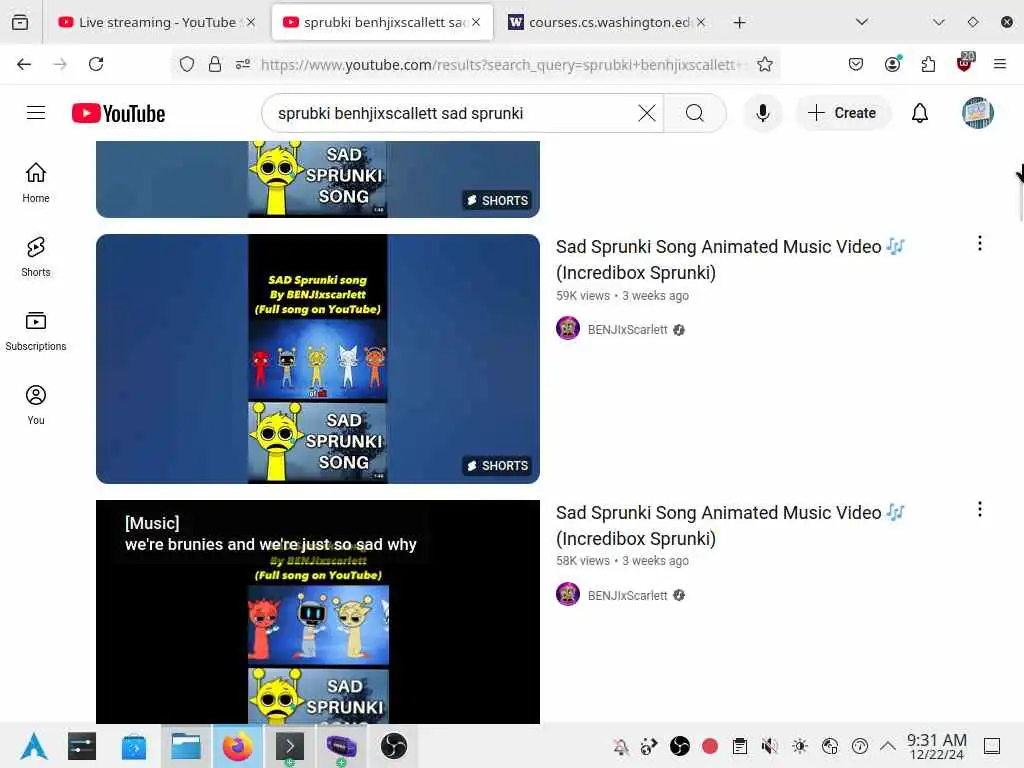Open BENJIxScarlett channel under 58K views video
This screenshot has width=1024, height=768.
click(627, 596)
